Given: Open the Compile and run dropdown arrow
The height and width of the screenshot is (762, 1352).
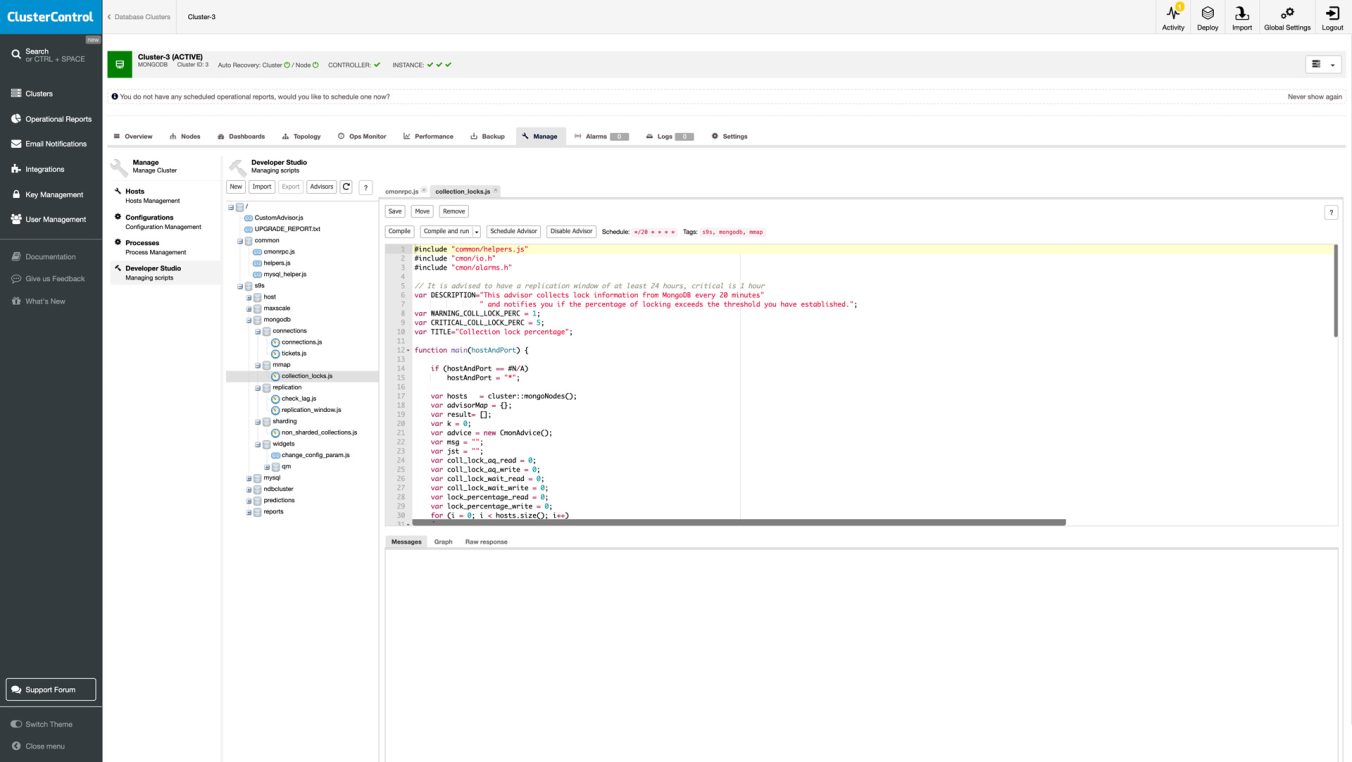Looking at the screenshot, I should point(477,232).
